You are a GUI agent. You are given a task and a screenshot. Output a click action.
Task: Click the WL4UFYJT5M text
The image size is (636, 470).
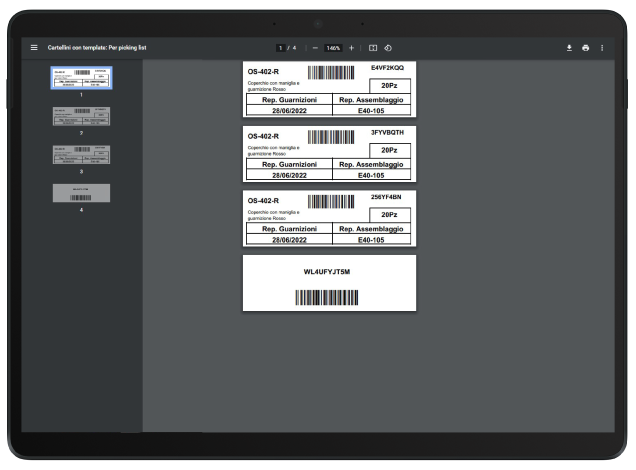(327, 272)
